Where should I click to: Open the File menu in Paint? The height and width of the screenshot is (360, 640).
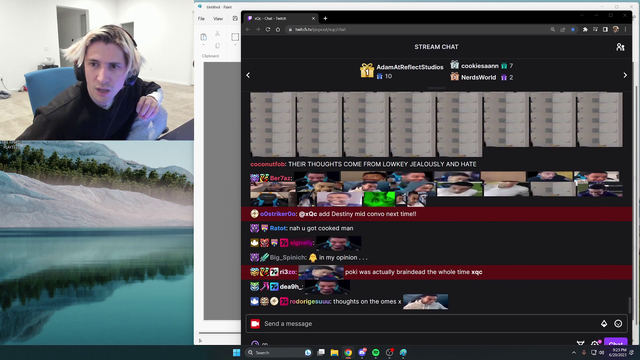pos(201,19)
